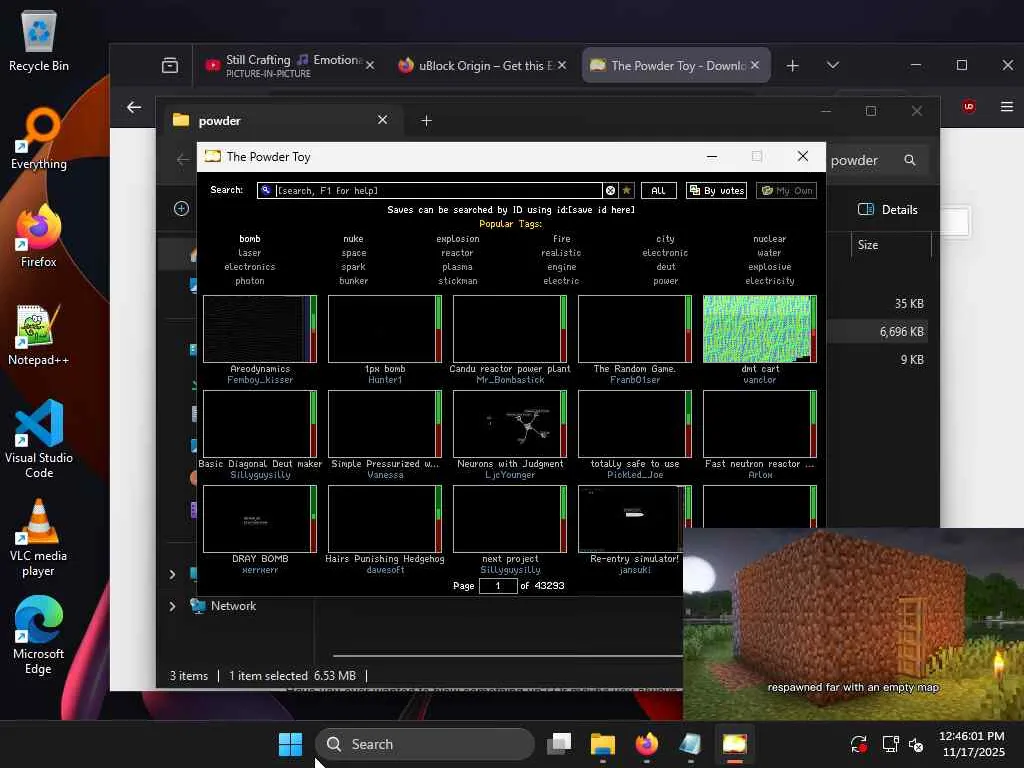
Task: Click the nuclear popular tag
Action: click(769, 239)
